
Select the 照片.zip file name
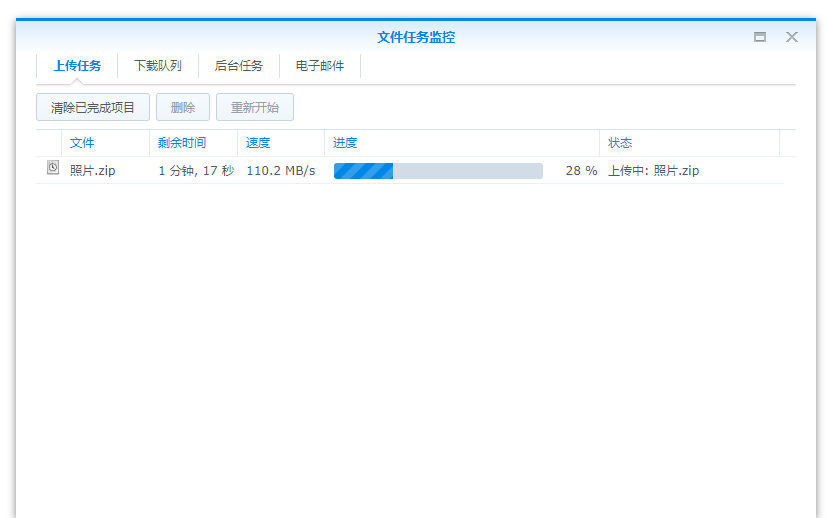coord(93,170)
